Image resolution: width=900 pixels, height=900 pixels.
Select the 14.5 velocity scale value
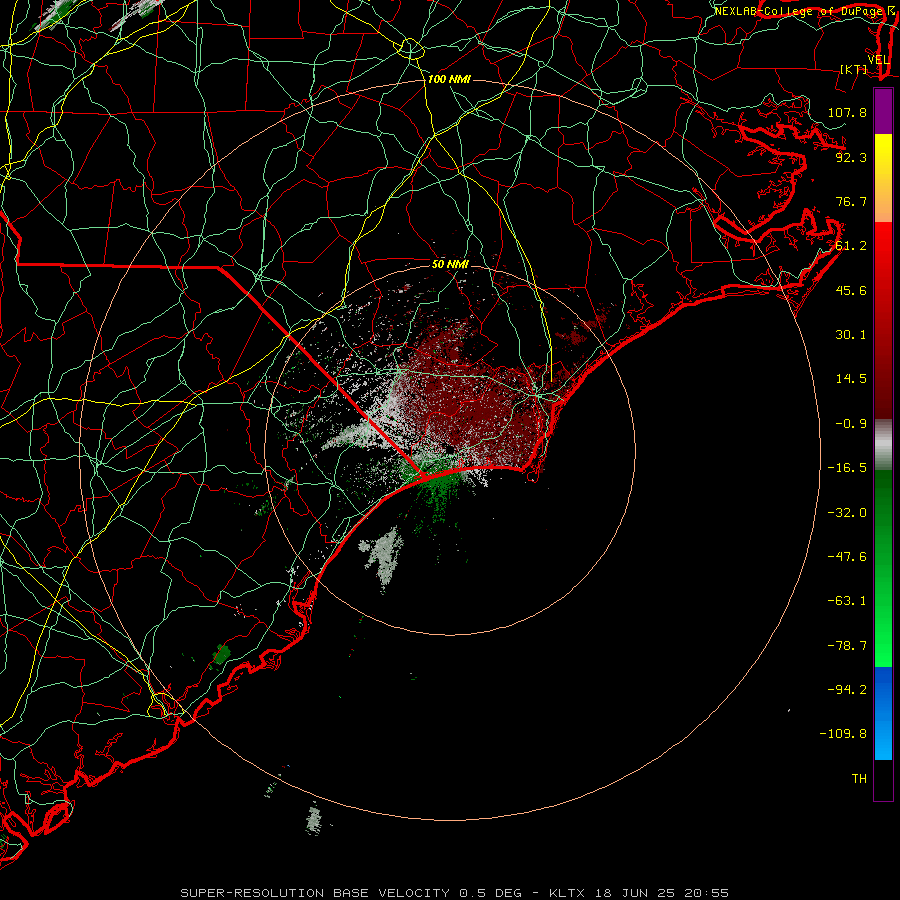pyautogui.click(x=851, y=379)
